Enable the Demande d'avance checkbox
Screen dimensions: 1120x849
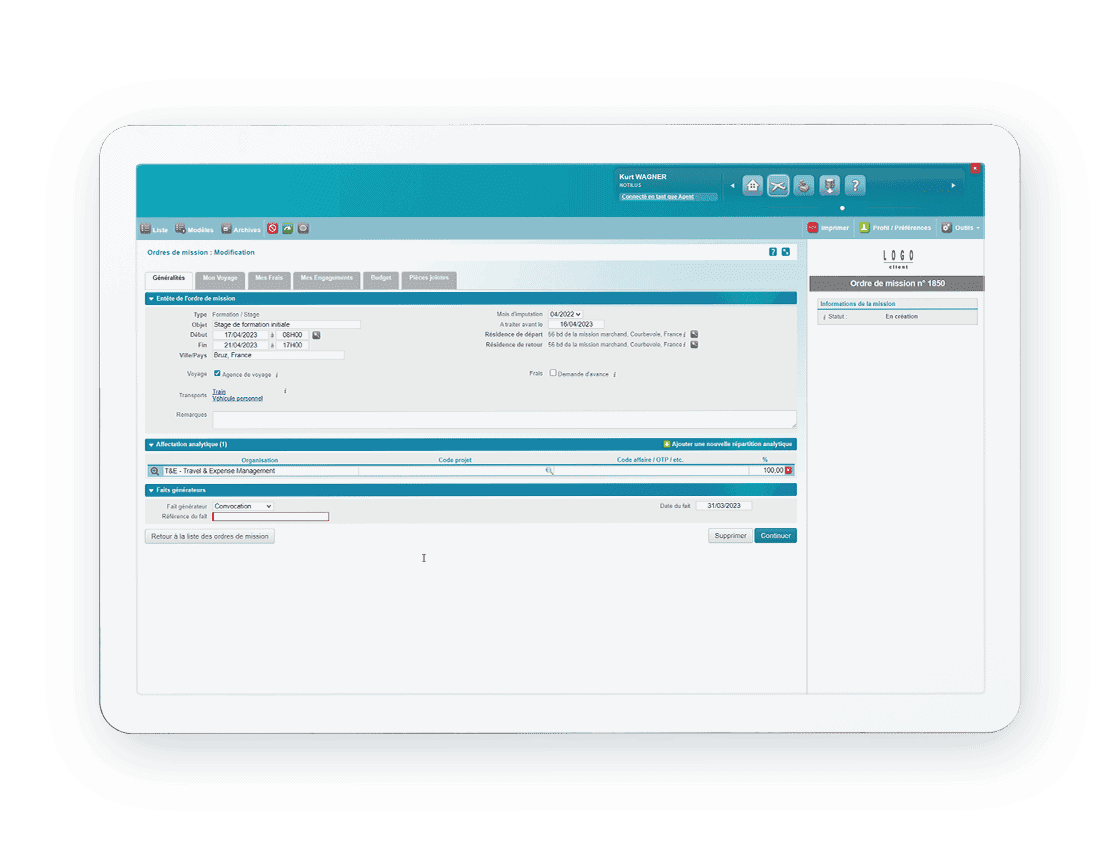(553, 373)
